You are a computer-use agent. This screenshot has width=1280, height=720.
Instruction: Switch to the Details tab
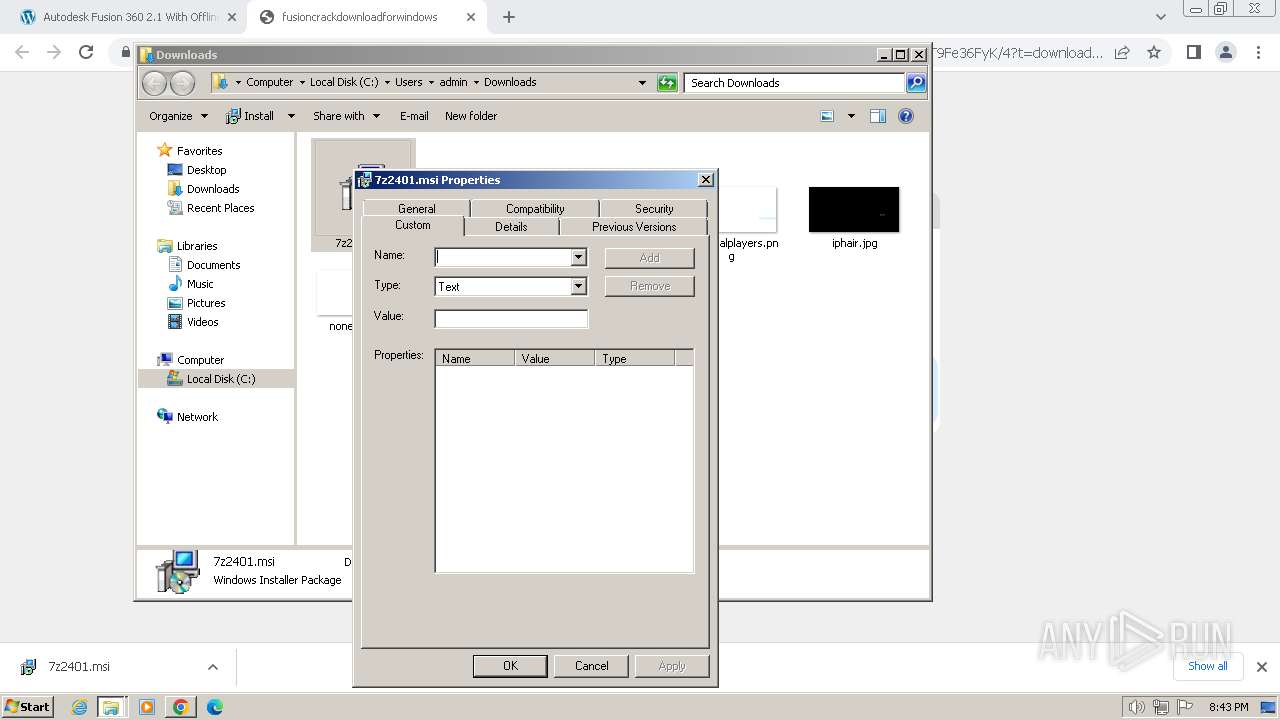[x=511, y=227]
